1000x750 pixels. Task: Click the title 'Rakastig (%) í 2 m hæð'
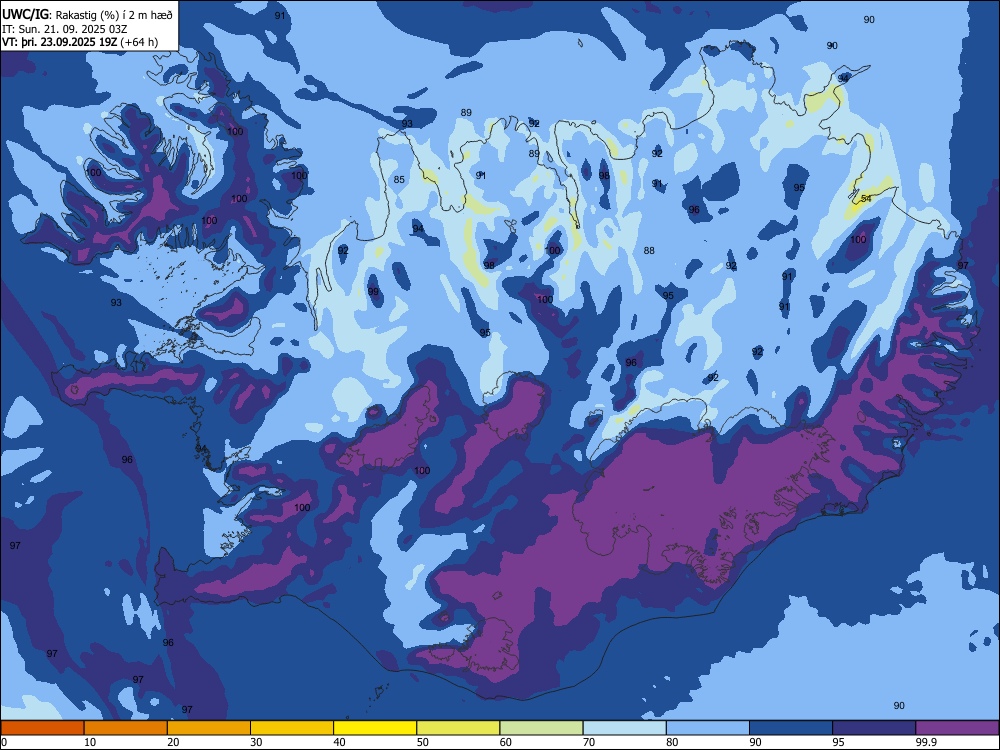[114, 15]
